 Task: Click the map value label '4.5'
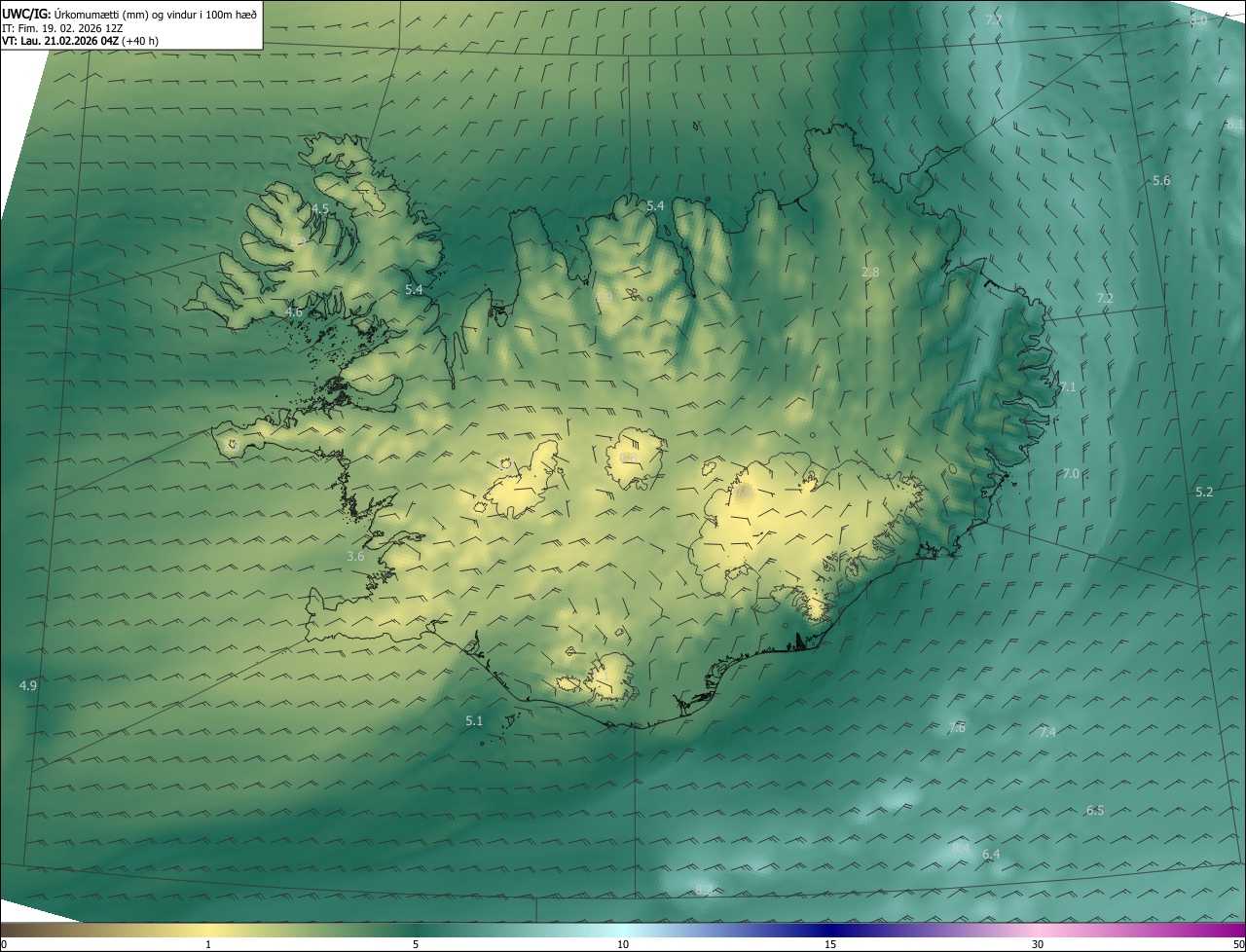point(320,209)
